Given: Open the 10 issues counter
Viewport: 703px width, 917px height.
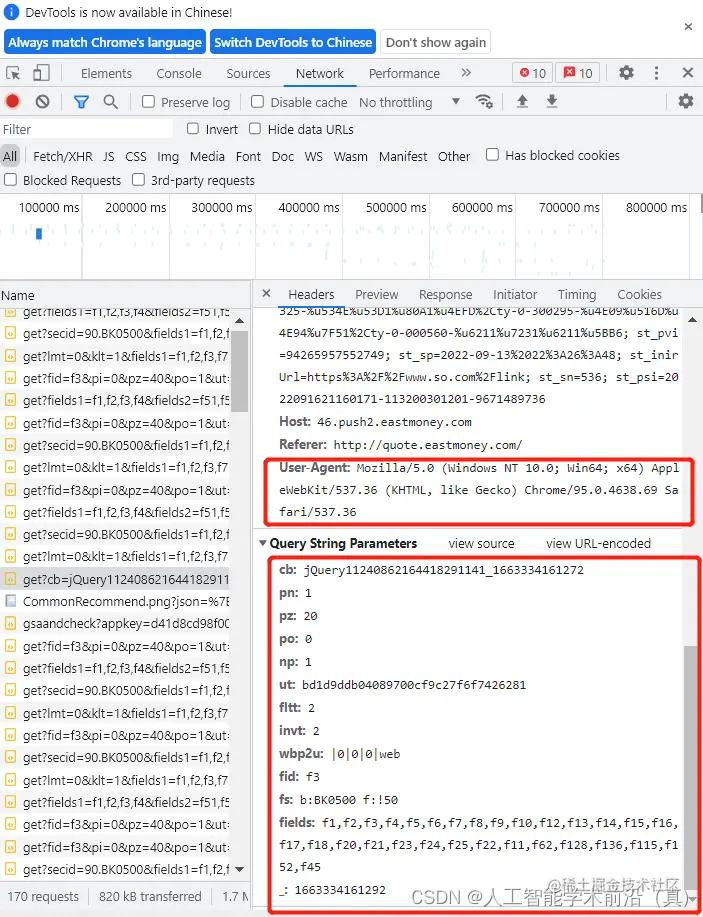Looking at the screenshot, I should (x=577, y=73).
